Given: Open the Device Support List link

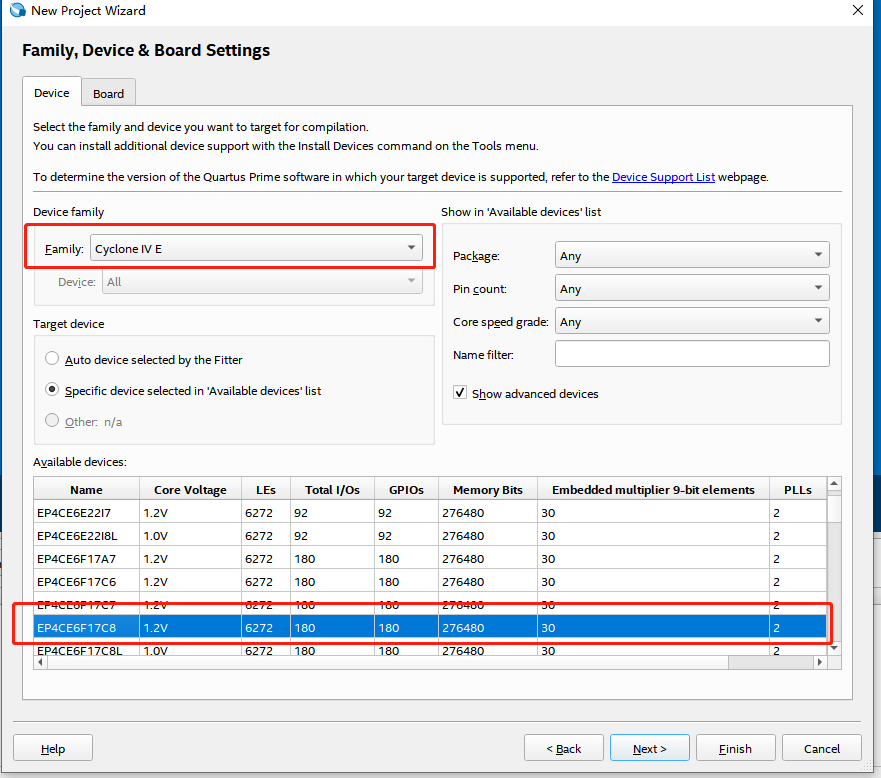Looking at the screenshot, I should click(663, 177).
